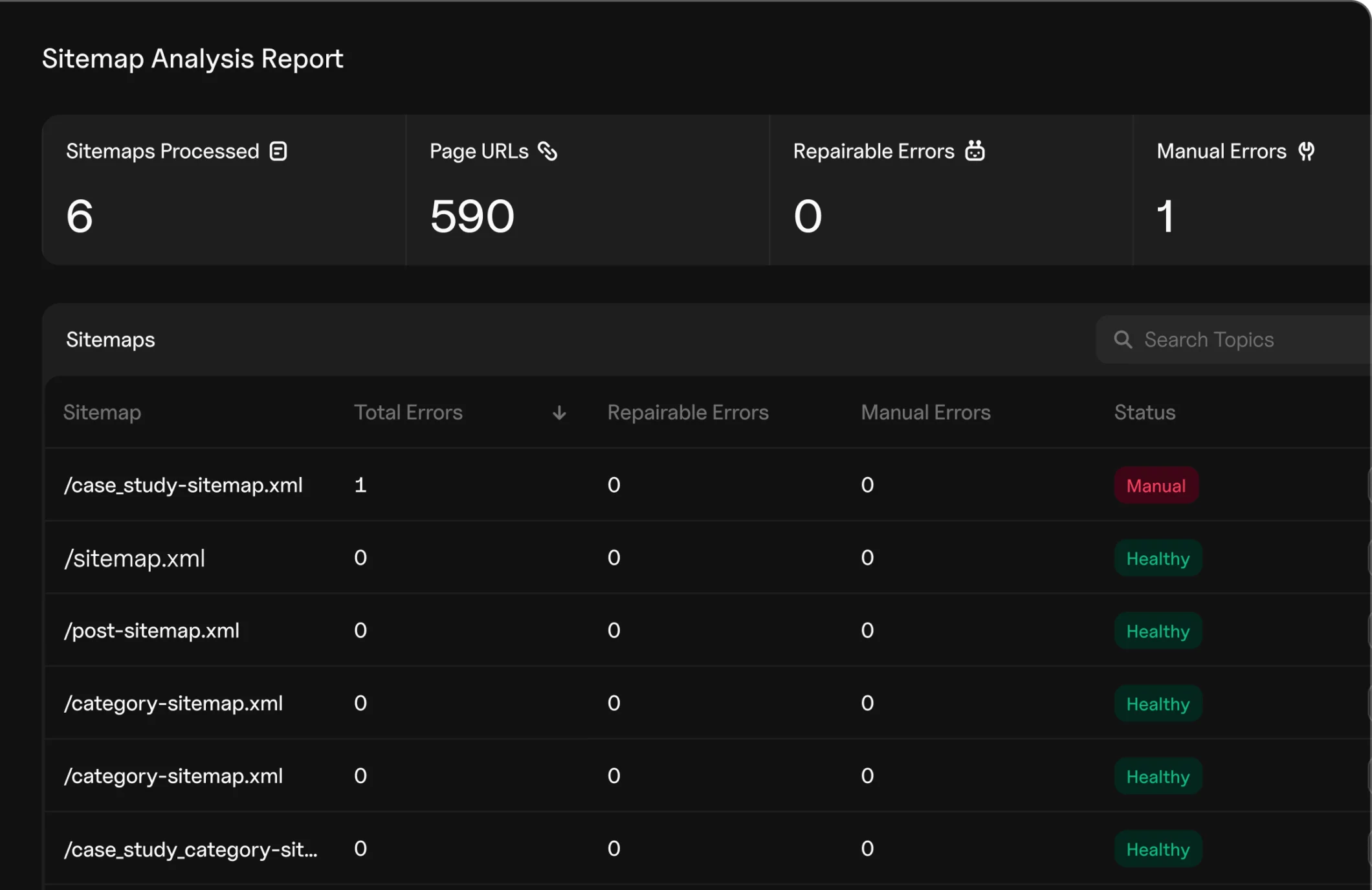The width and height of the screenshot is (1372, 890).
Task: Click the Repairable Errors counter showing 0
Action: (x=808, y=217)
